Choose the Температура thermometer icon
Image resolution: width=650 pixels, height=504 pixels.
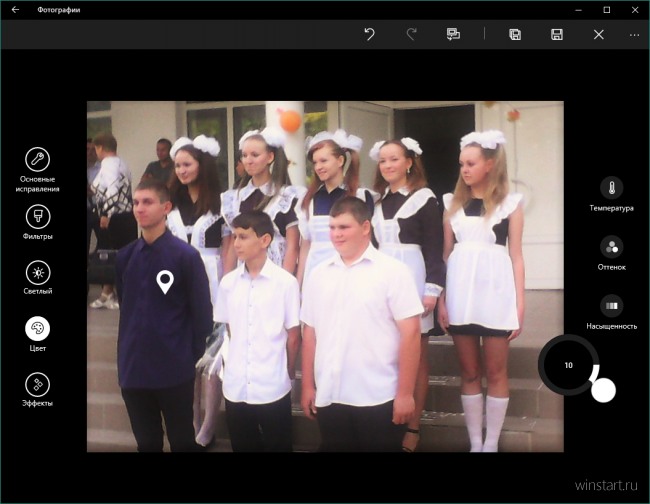coord(611,188)
